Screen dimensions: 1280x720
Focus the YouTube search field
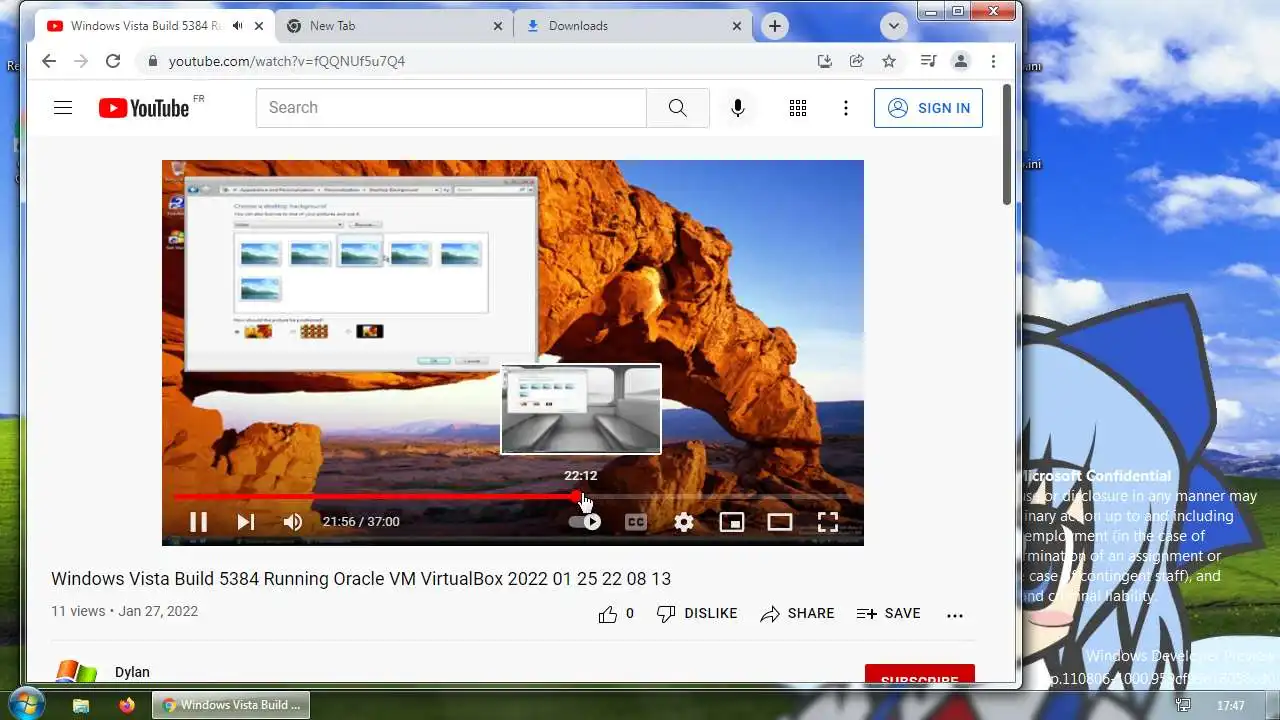tap(451, 108)
